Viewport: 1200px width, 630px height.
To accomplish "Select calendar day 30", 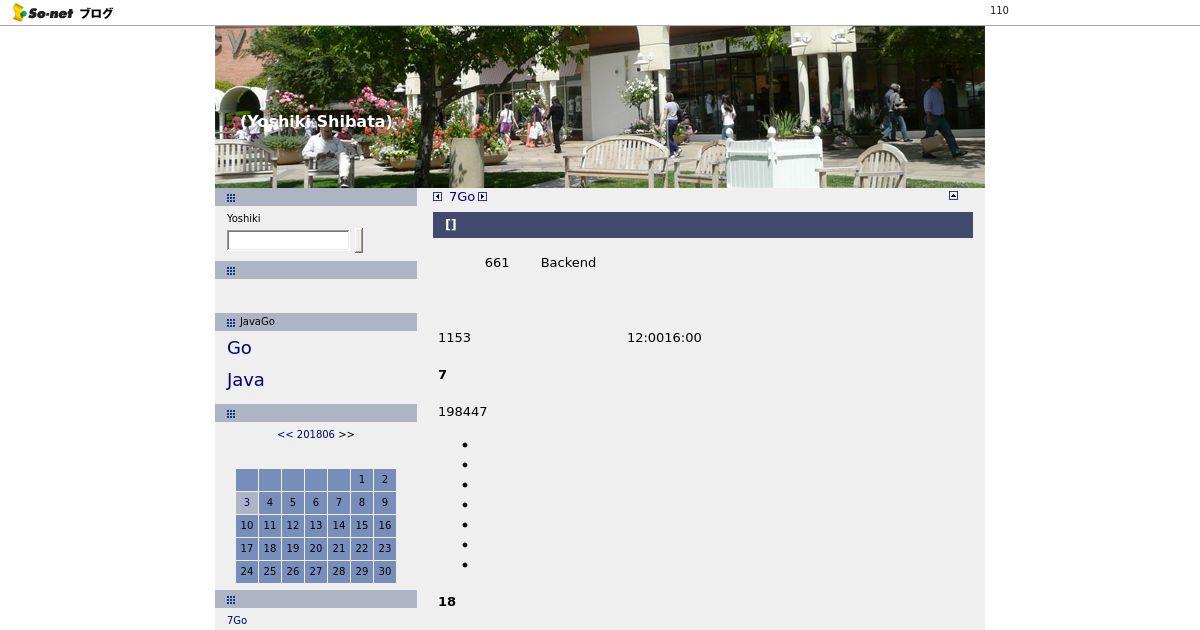I will point(385,572).
